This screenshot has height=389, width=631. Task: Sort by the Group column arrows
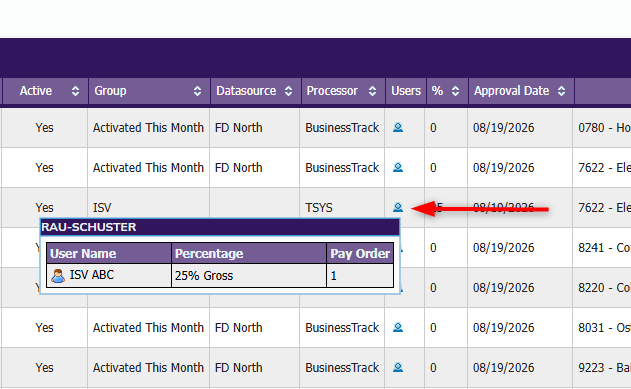197,91
